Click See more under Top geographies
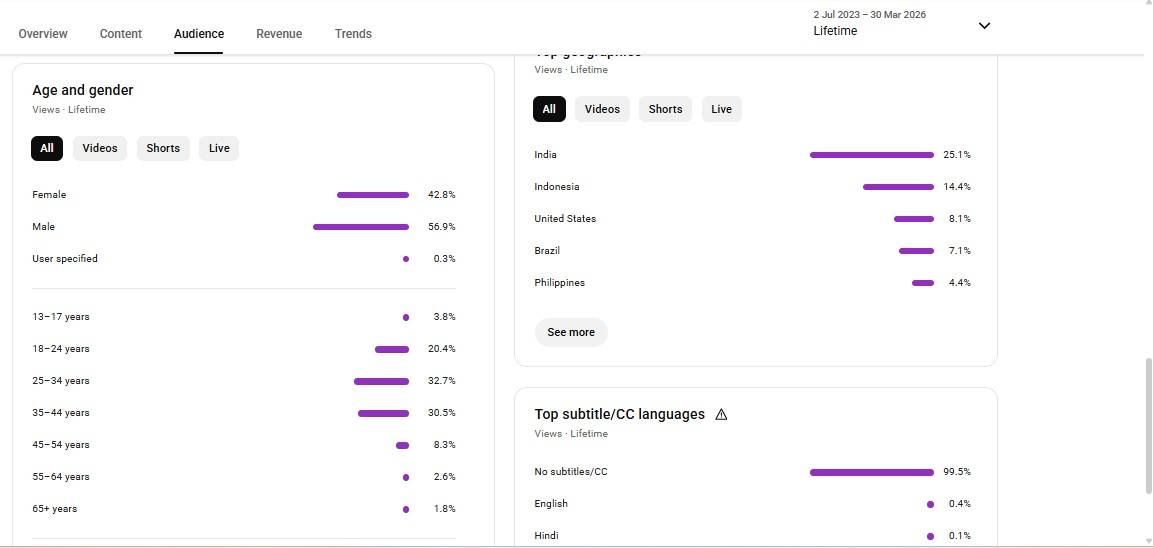Viewport: 1153px width, 548px height. pyautogui.click(x=571, y=333)
